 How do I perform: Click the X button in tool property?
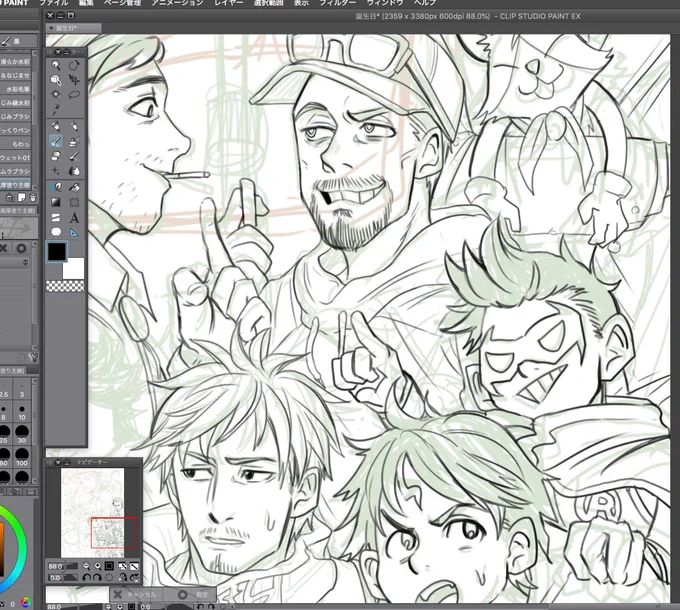(3, 248)
